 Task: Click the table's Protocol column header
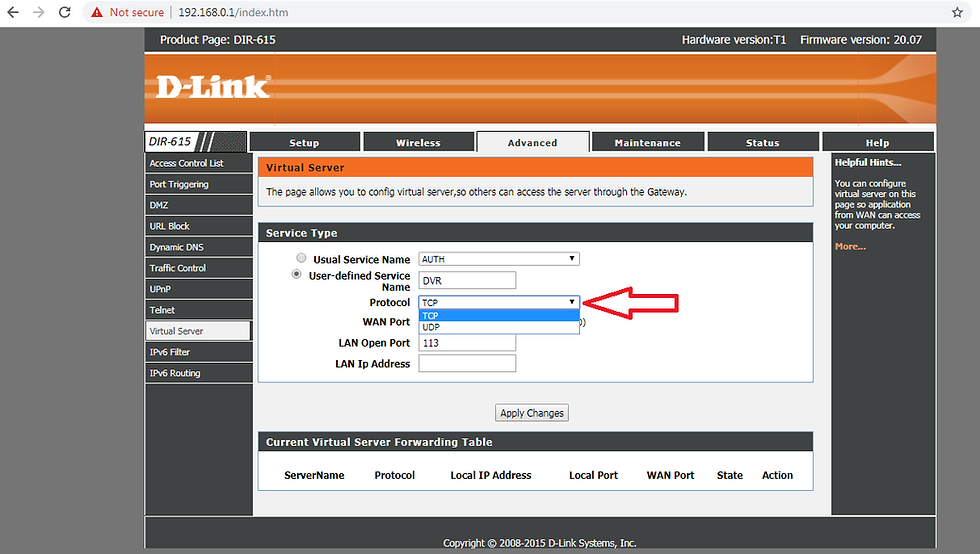(x=394, y=475)
